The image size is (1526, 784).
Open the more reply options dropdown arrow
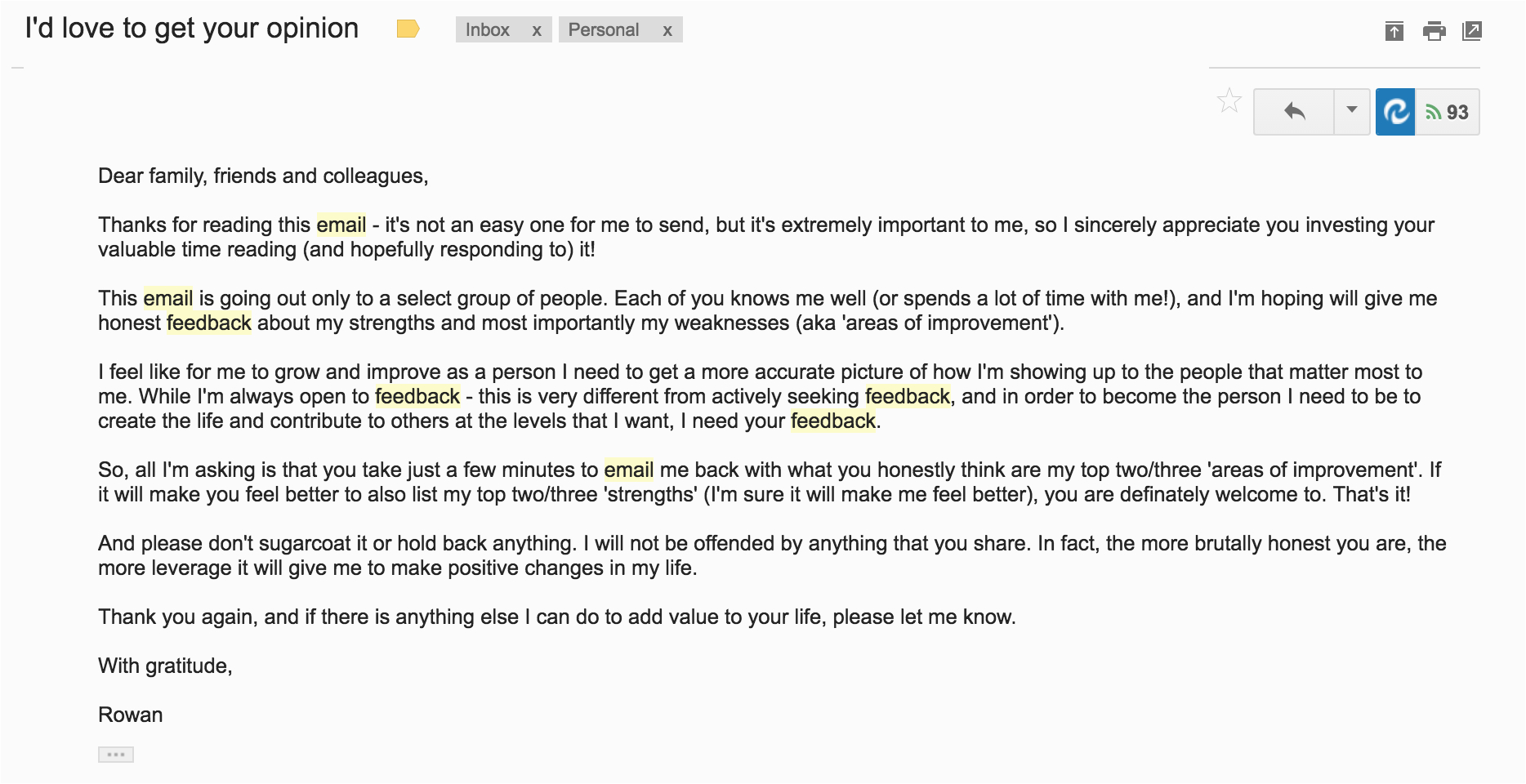(1352, 110)
